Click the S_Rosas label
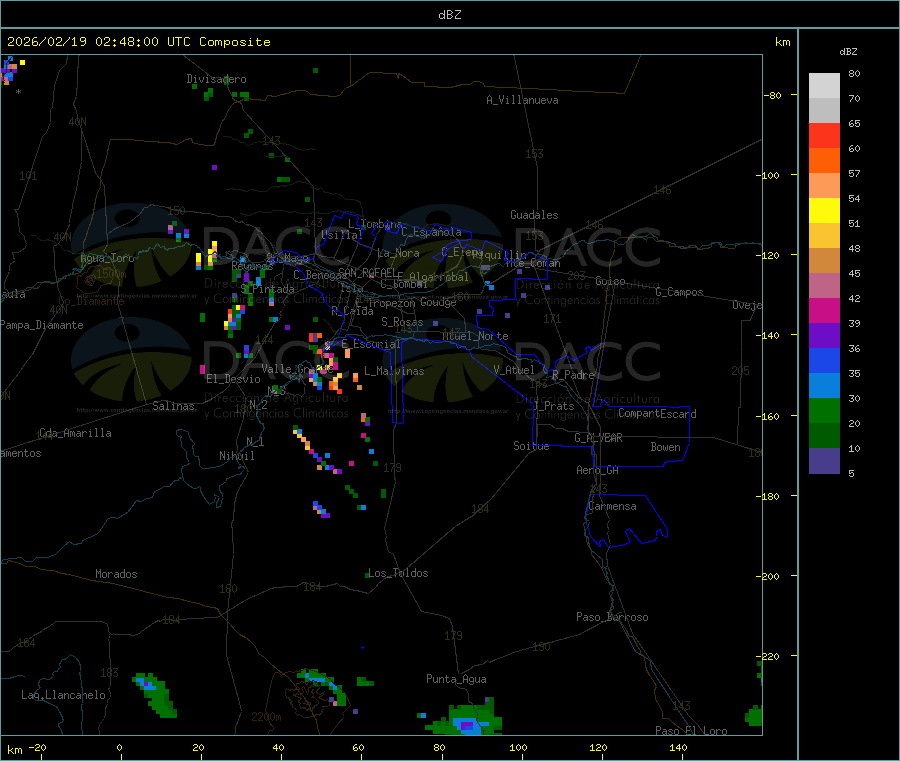Viewport: 900px width, 761px height. 402,322
